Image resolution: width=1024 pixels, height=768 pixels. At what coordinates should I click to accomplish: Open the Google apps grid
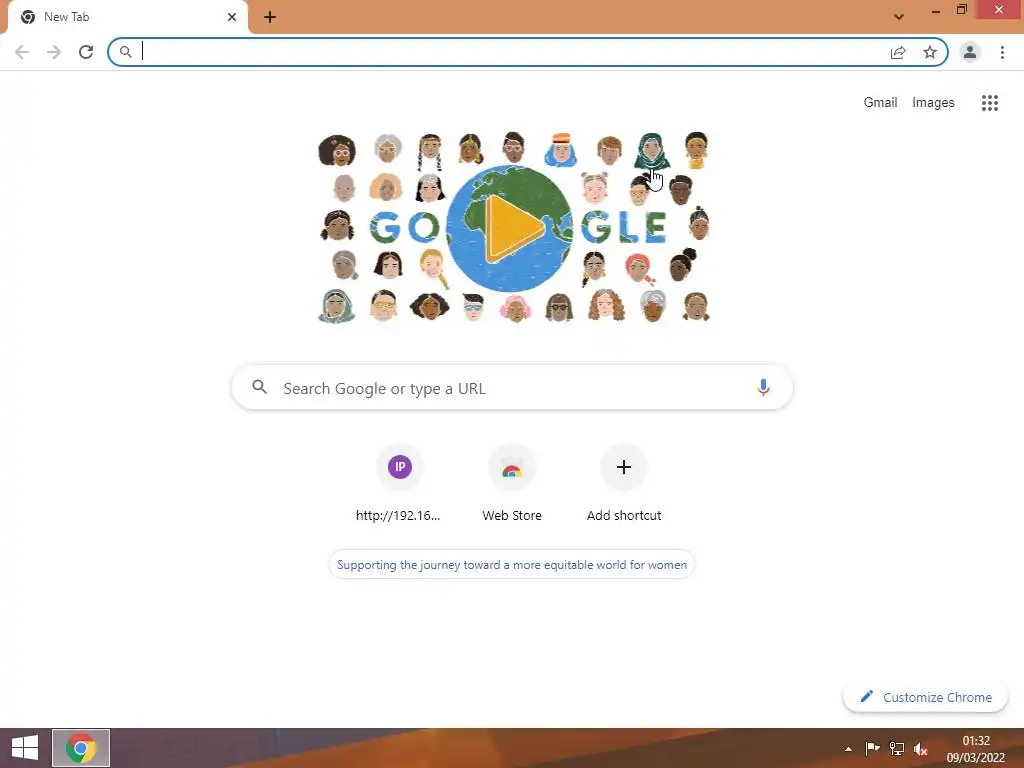[x=989, y=103]
